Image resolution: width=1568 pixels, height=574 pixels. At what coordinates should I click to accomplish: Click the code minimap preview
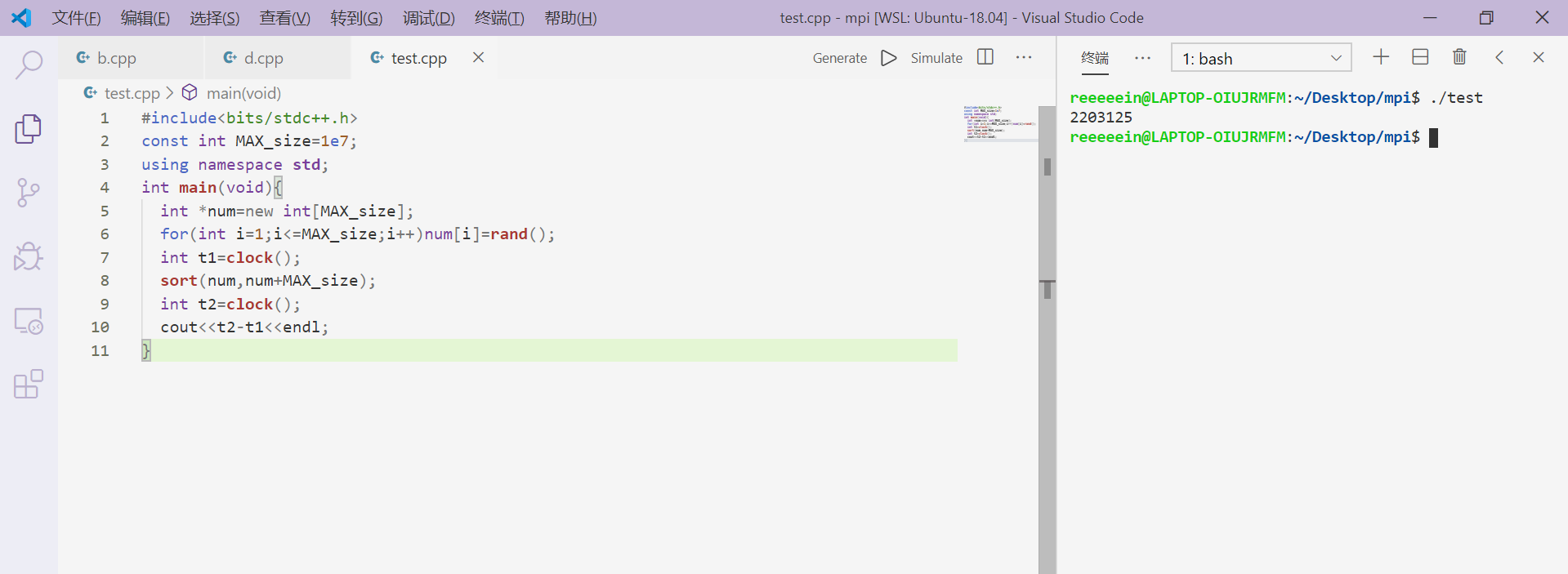click(x=1000, y=122)
